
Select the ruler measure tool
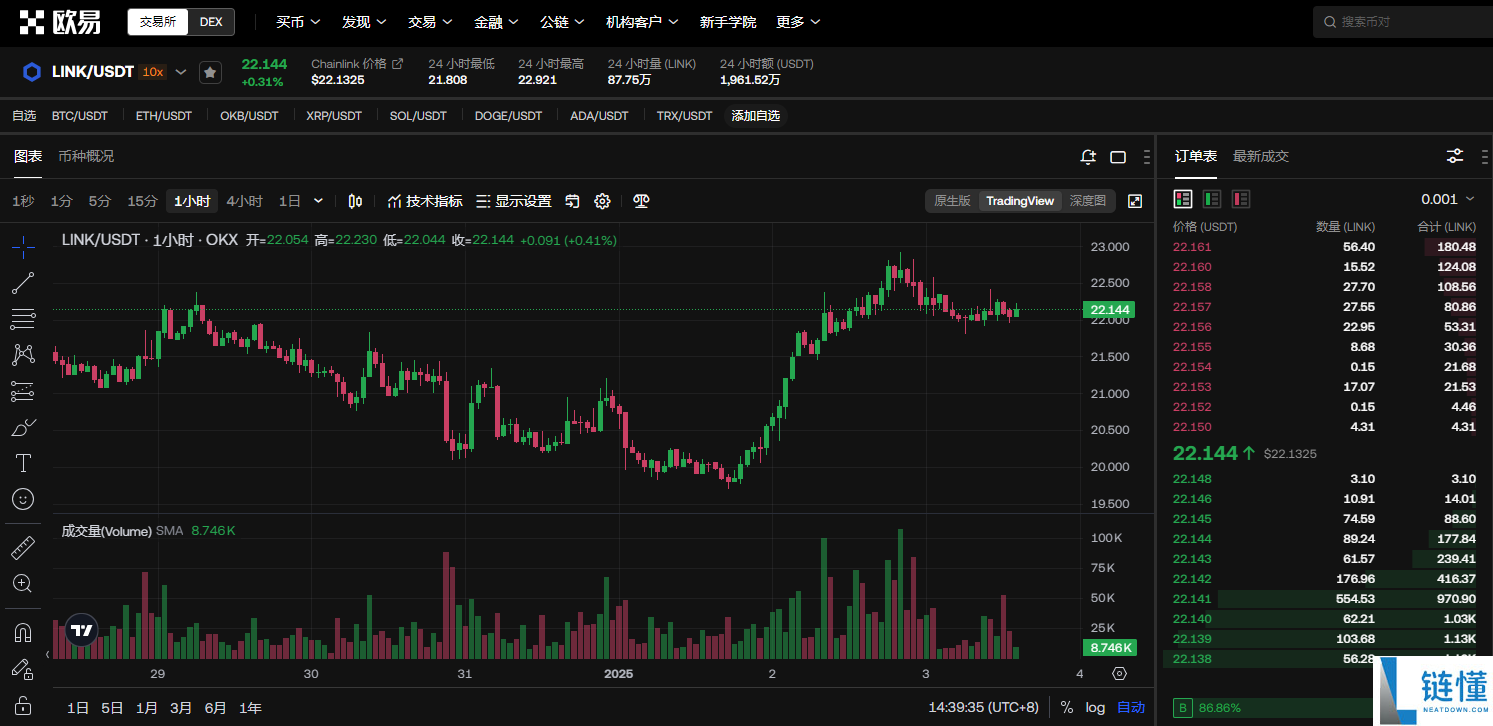pos(23,547)
